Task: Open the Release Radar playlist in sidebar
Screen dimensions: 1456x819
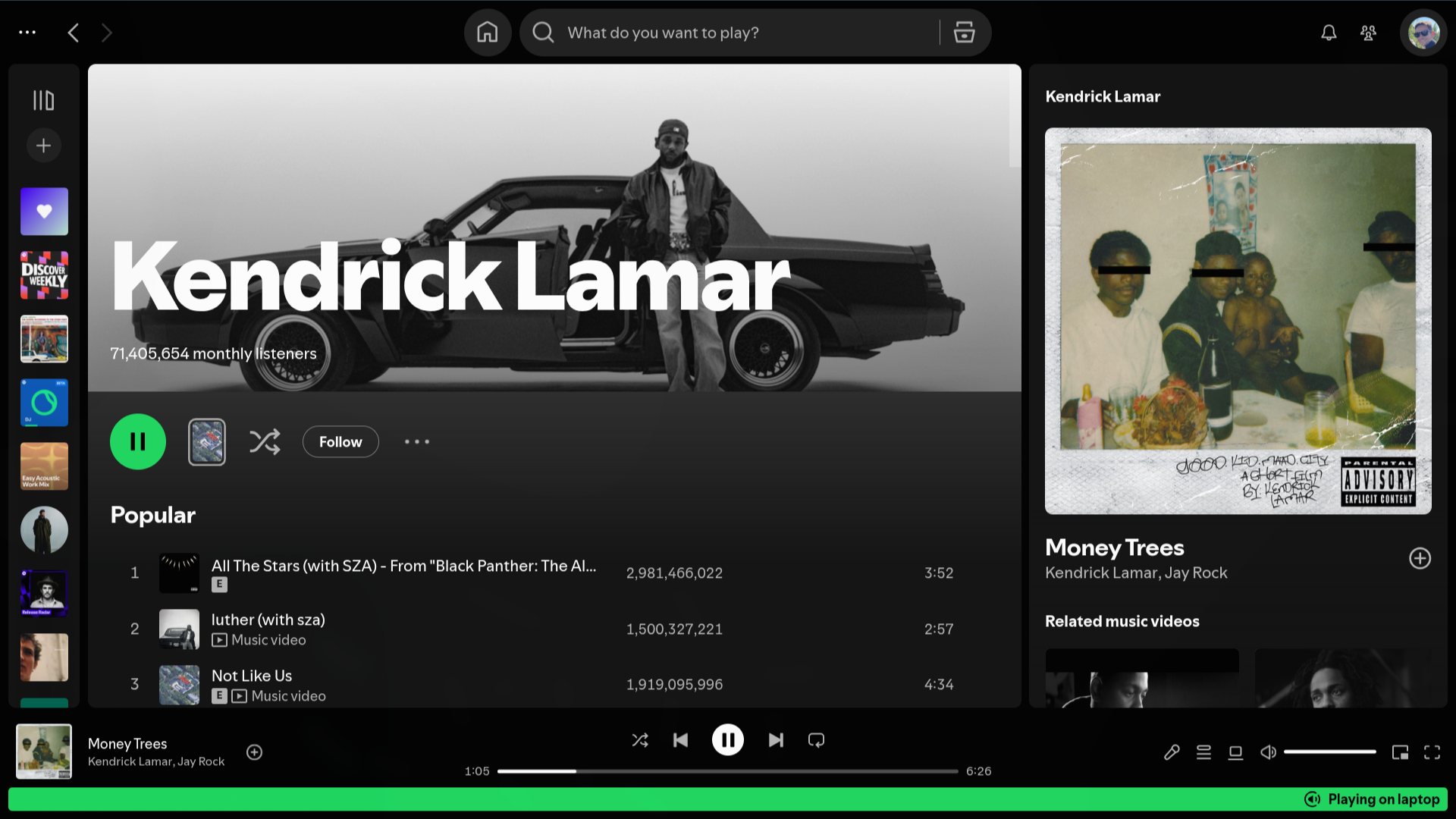Action: tap(44, 594)
